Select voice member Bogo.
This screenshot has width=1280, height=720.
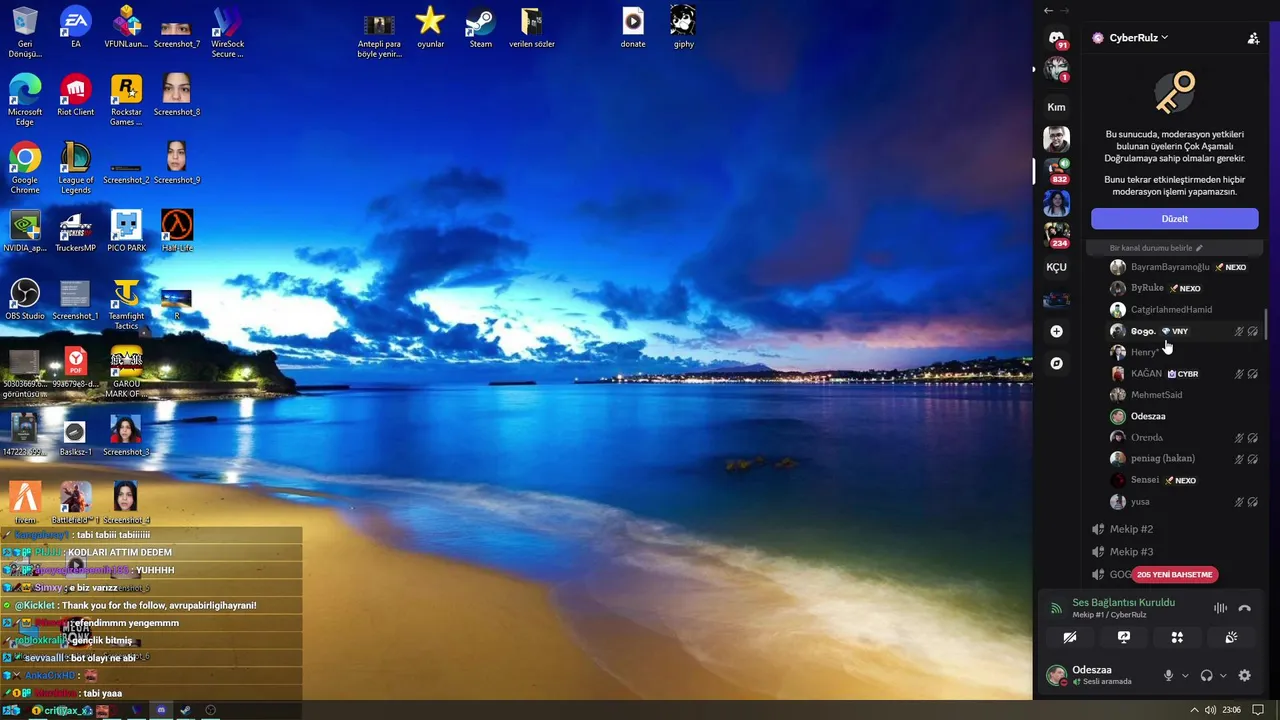1185,331
